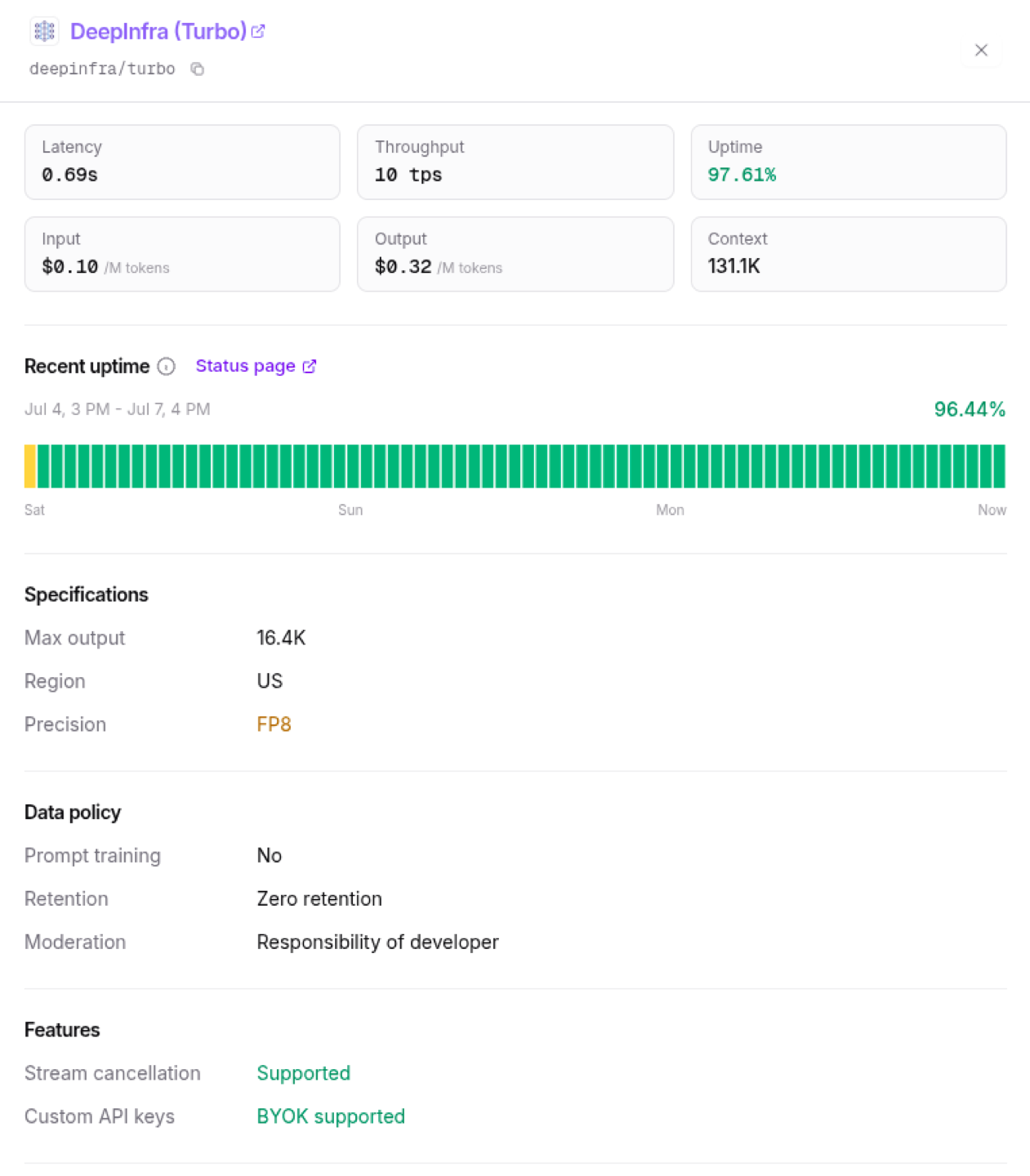This screenshot has height=1176, width=1030.
Task: Copy the deepinfra/turbo slug with copy icon
Action: pos(197,69)
